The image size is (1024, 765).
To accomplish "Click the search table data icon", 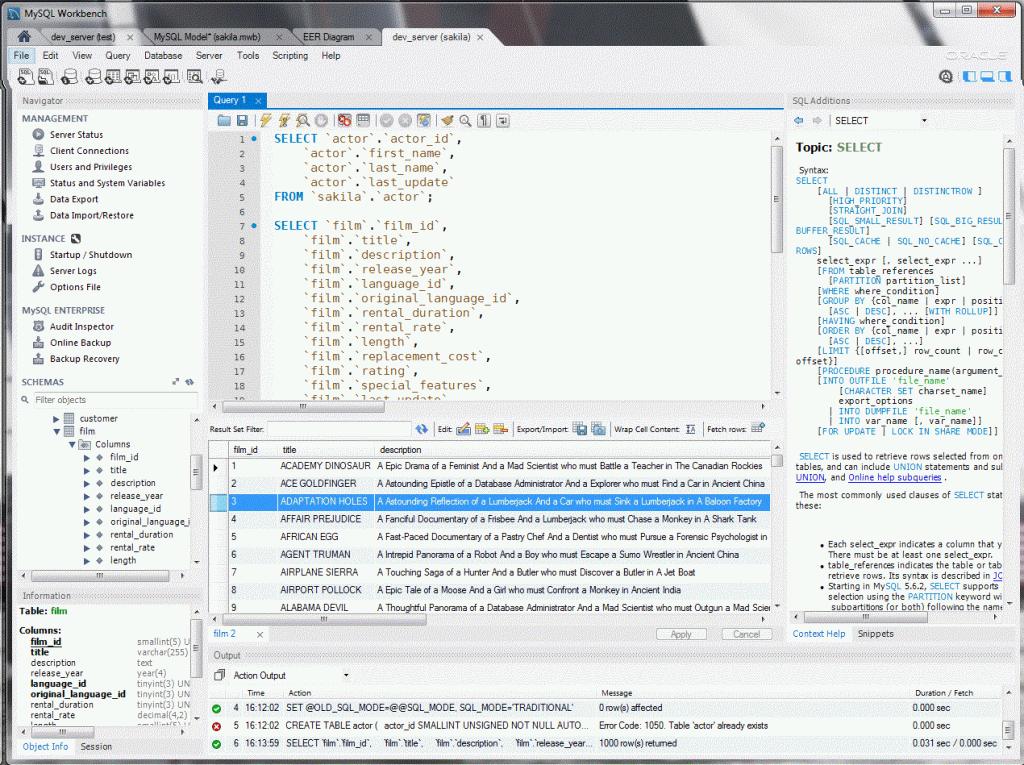I will coord(195,77).
